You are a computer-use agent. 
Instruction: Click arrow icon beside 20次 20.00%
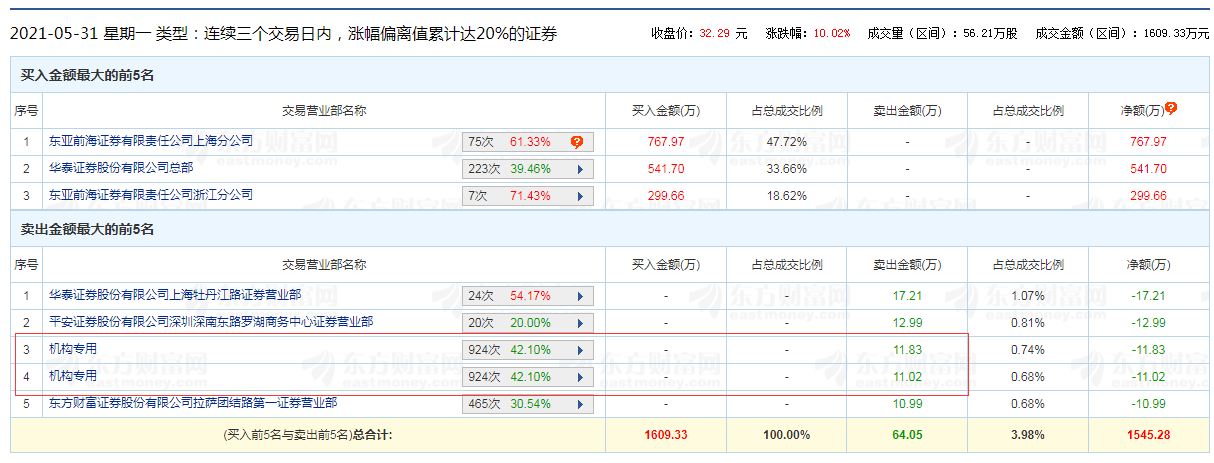point(580,323)
